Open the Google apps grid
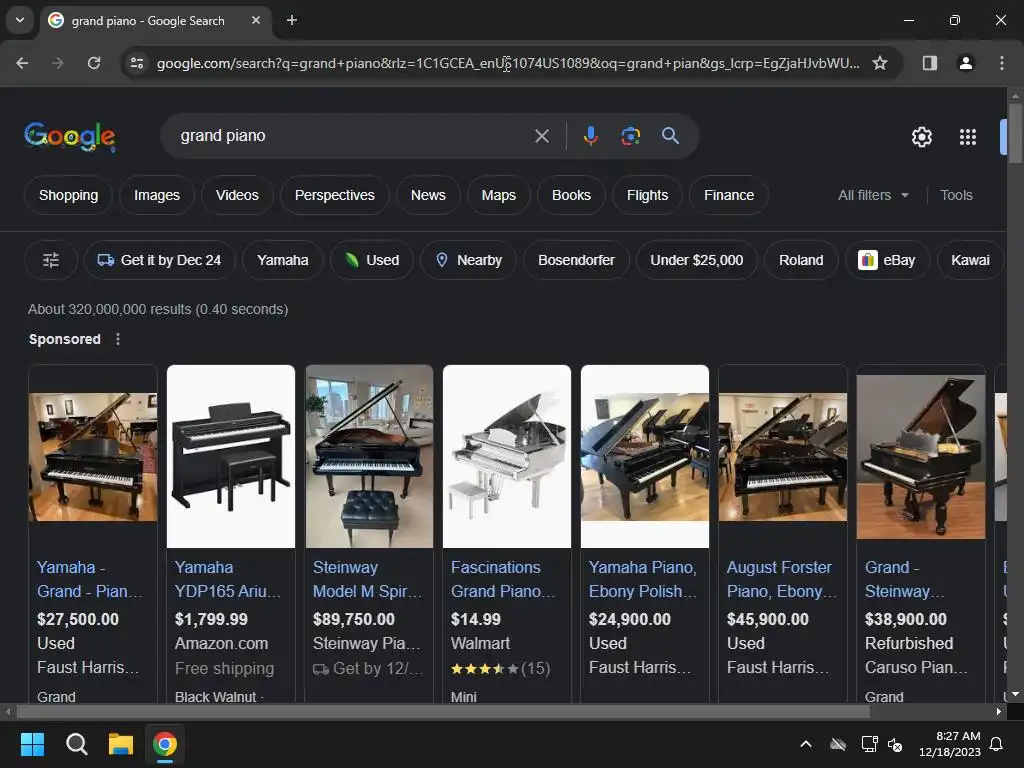 968,136
